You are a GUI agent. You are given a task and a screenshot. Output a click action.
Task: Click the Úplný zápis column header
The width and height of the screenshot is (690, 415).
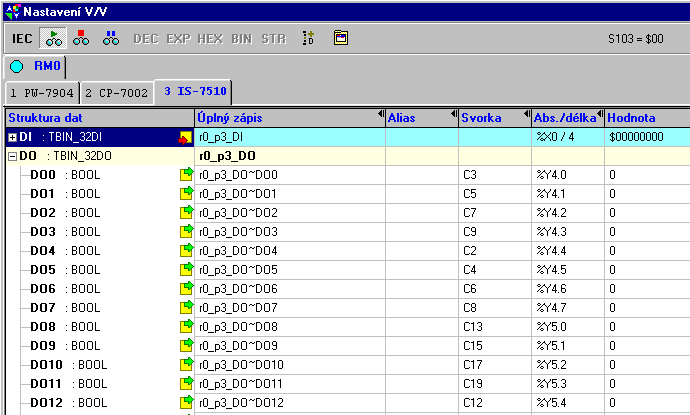pos(290,118)
